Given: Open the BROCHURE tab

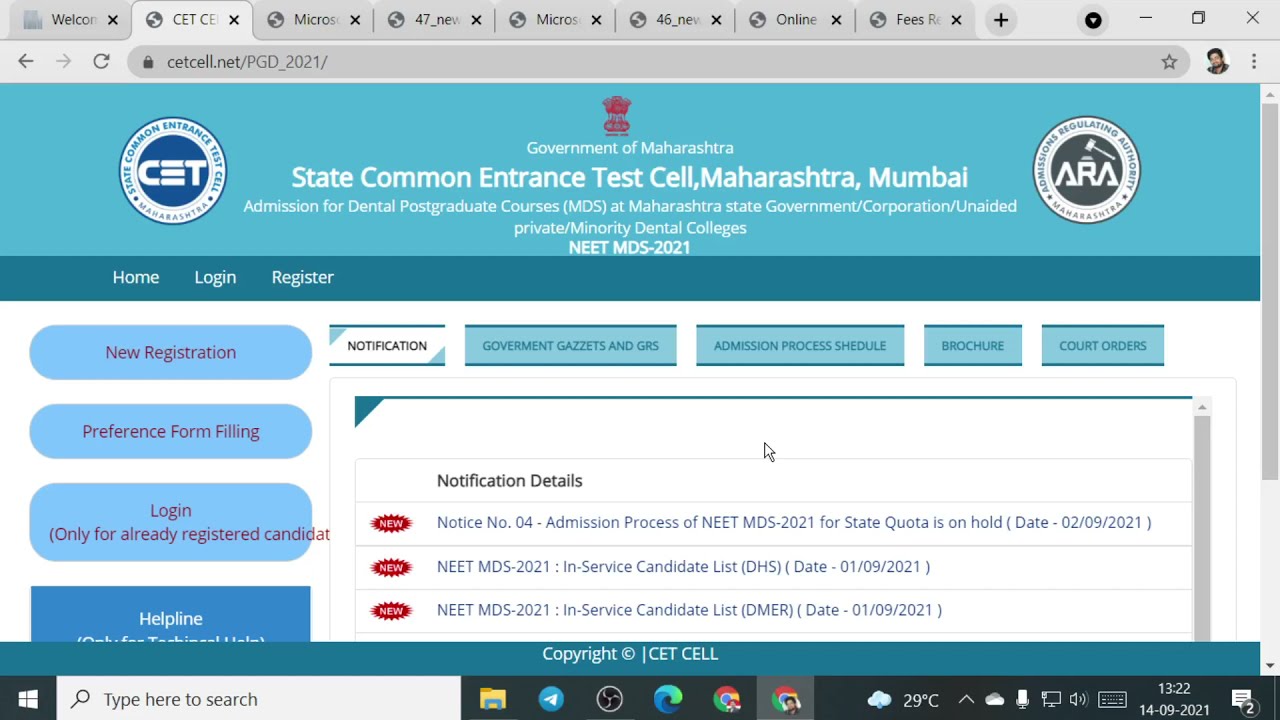Looking at the screenshot, I should pos(972,346).
